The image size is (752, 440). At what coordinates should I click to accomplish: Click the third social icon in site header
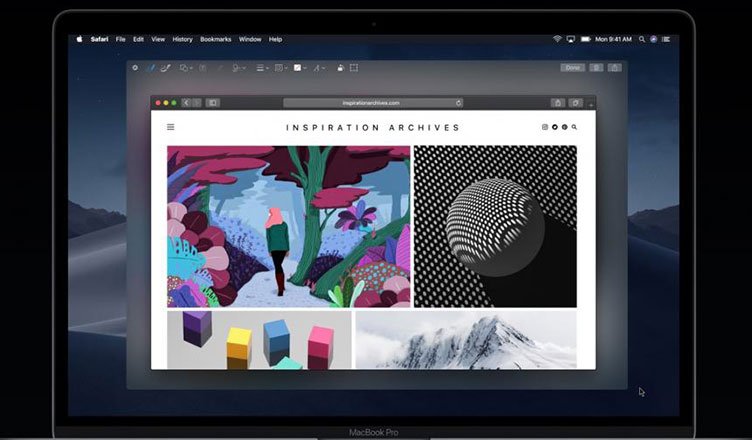[564, 127]
